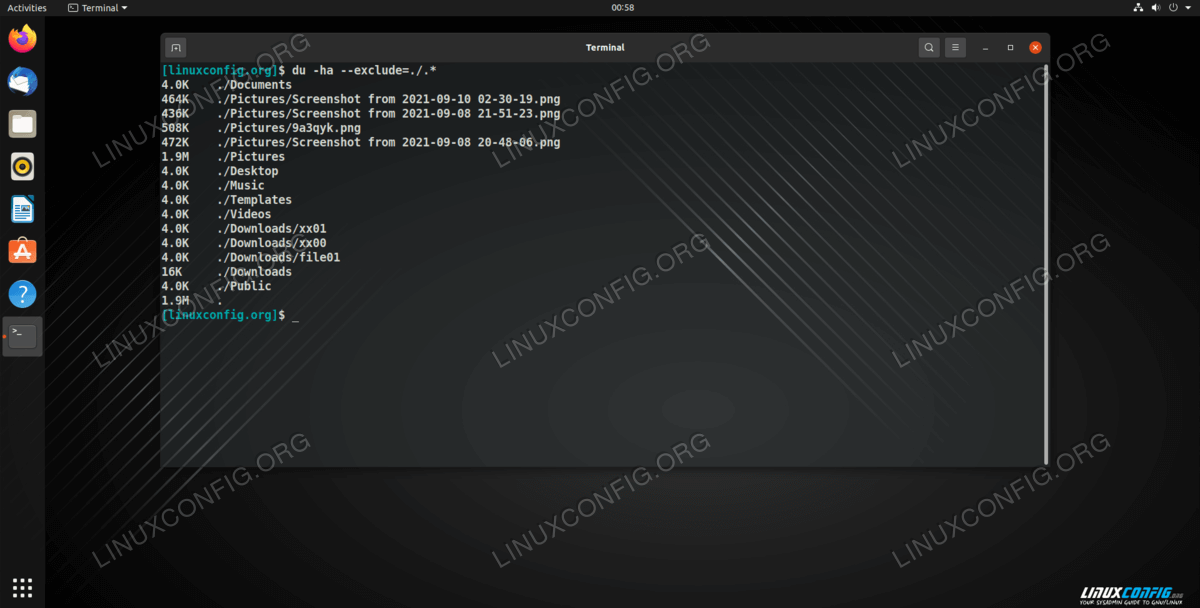Open Rhythmbox music player
Image resolution: width=1200 pixels, height=608 pixels.
(22, 166)
